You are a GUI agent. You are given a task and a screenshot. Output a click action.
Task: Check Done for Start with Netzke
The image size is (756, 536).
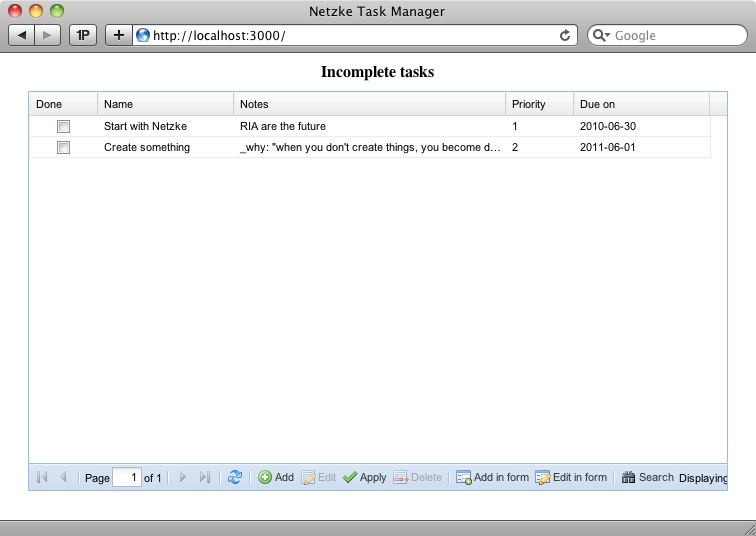coord(64,127)
